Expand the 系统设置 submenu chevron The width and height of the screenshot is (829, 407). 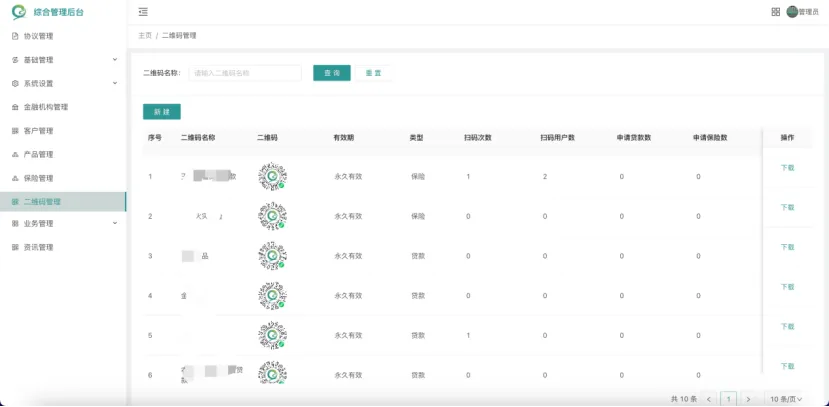115,84
